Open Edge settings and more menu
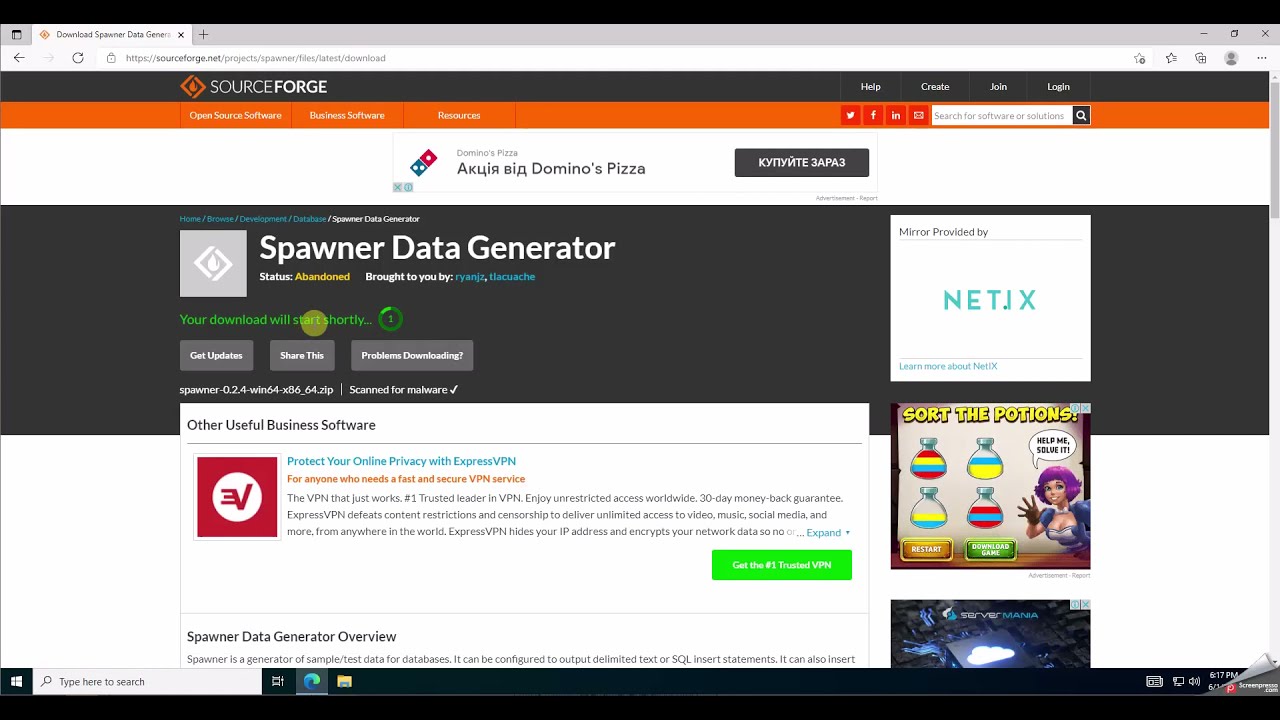Viewport: 1280px width, 720px height. pyautogui.click(x=1261, y=58)
